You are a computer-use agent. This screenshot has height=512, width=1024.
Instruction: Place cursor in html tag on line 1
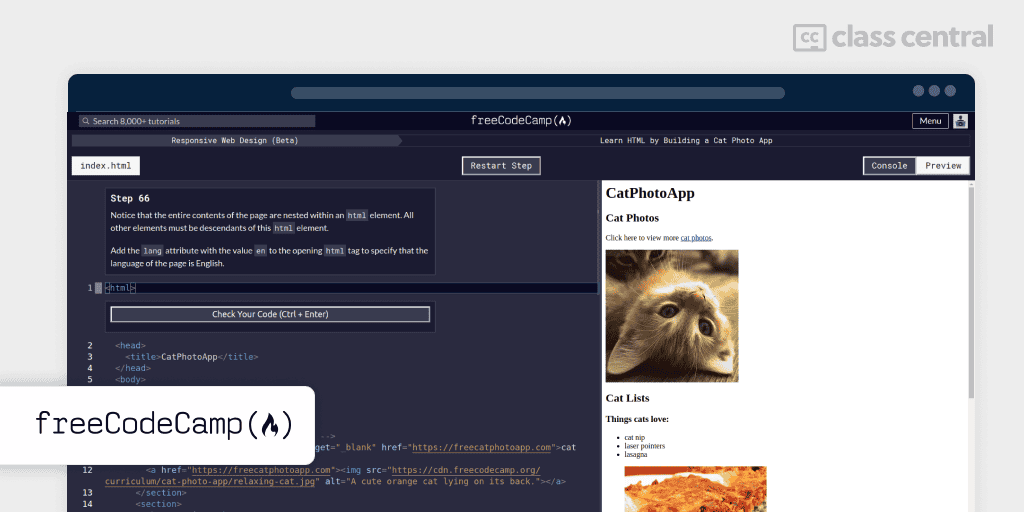coord(120,288)
